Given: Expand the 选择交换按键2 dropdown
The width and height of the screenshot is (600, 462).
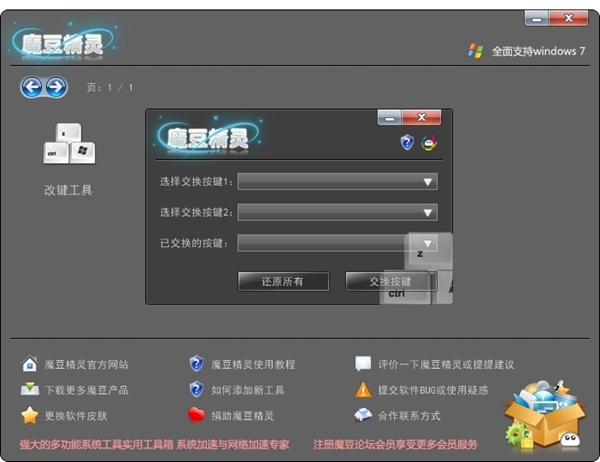Looking at the screenshot, I should coord(338,212).
